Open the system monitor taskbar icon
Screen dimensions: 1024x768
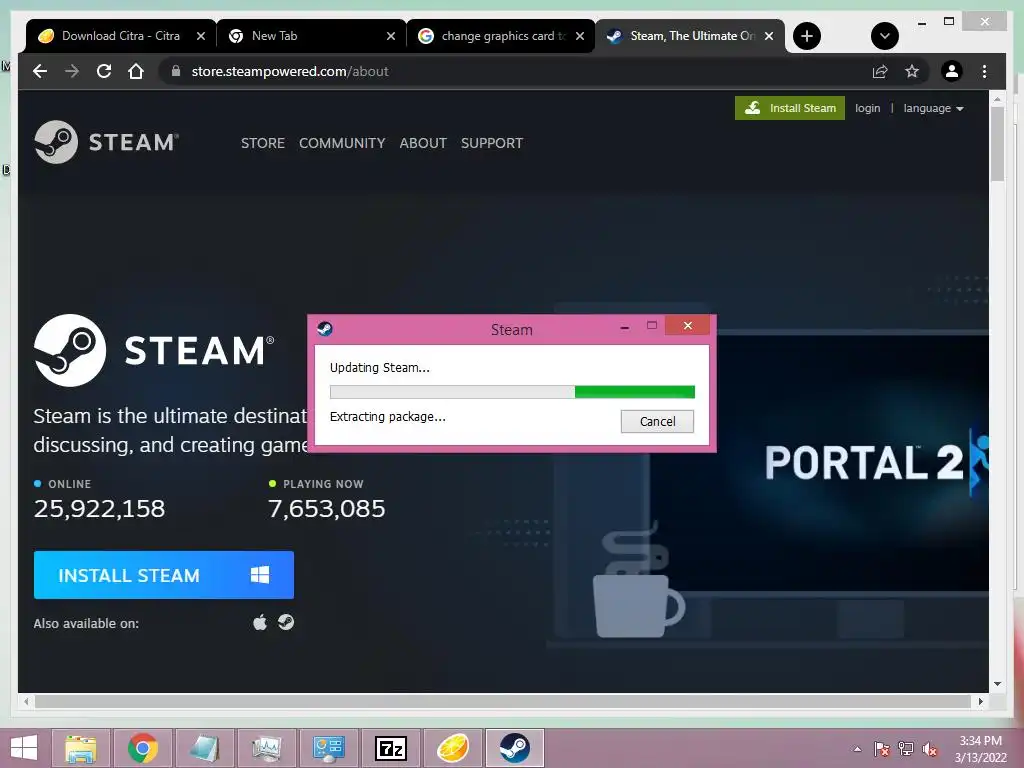click(266, 748)
